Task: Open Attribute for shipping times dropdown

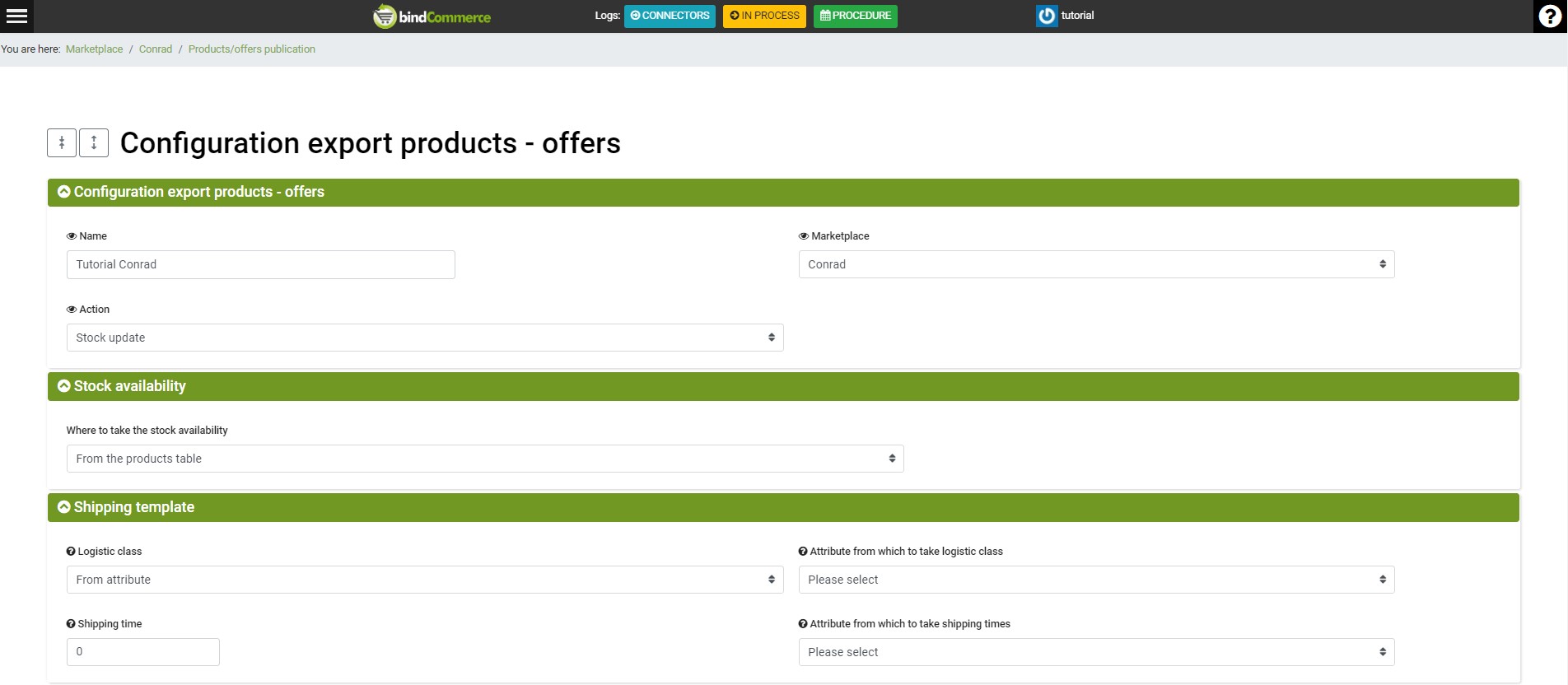Action: pos(1096,652)
